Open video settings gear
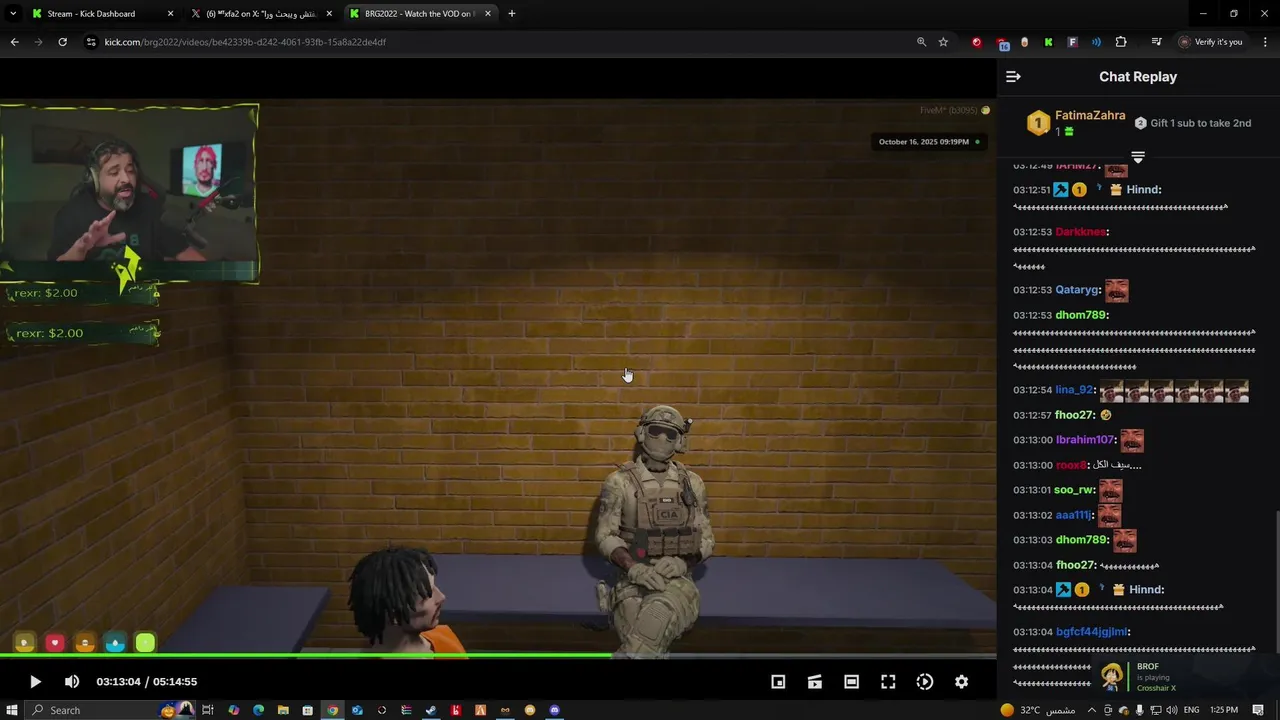Viewport: 1280px width, 720px height. click(x=961, y=682)
